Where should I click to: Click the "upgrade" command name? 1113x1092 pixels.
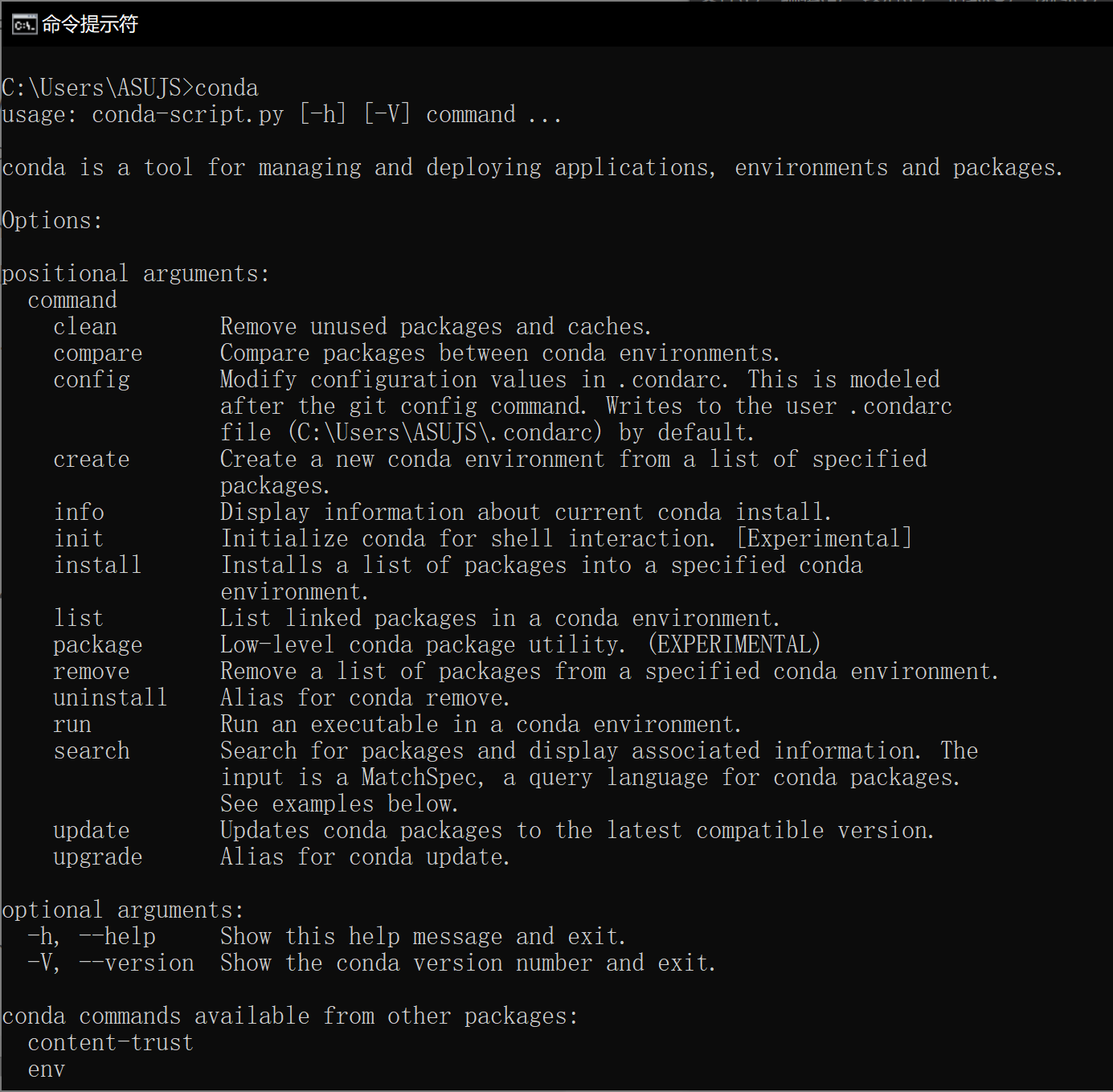coord(98,857)
